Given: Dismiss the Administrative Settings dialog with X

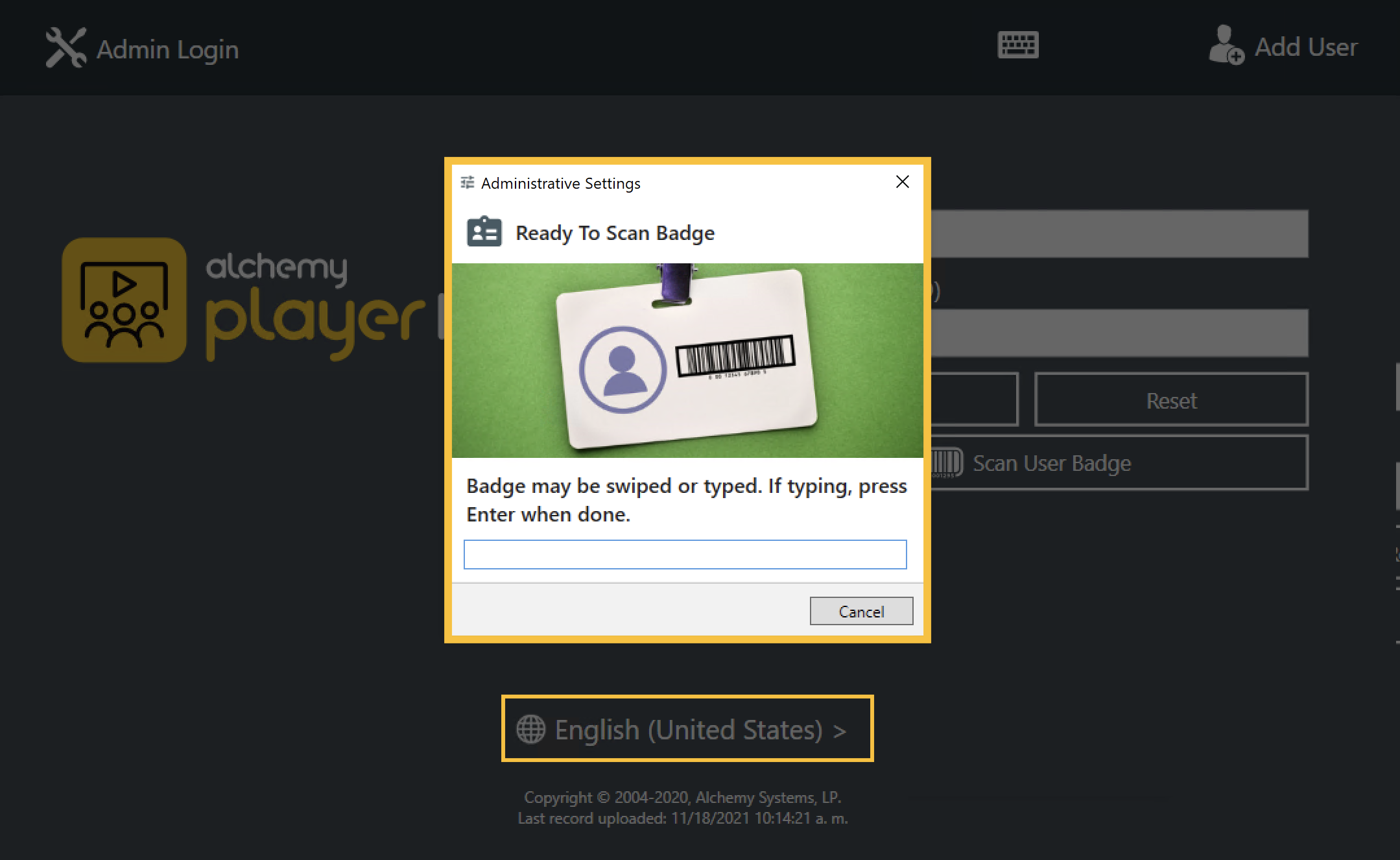Looking at the screenshot, I should point(902,182).
